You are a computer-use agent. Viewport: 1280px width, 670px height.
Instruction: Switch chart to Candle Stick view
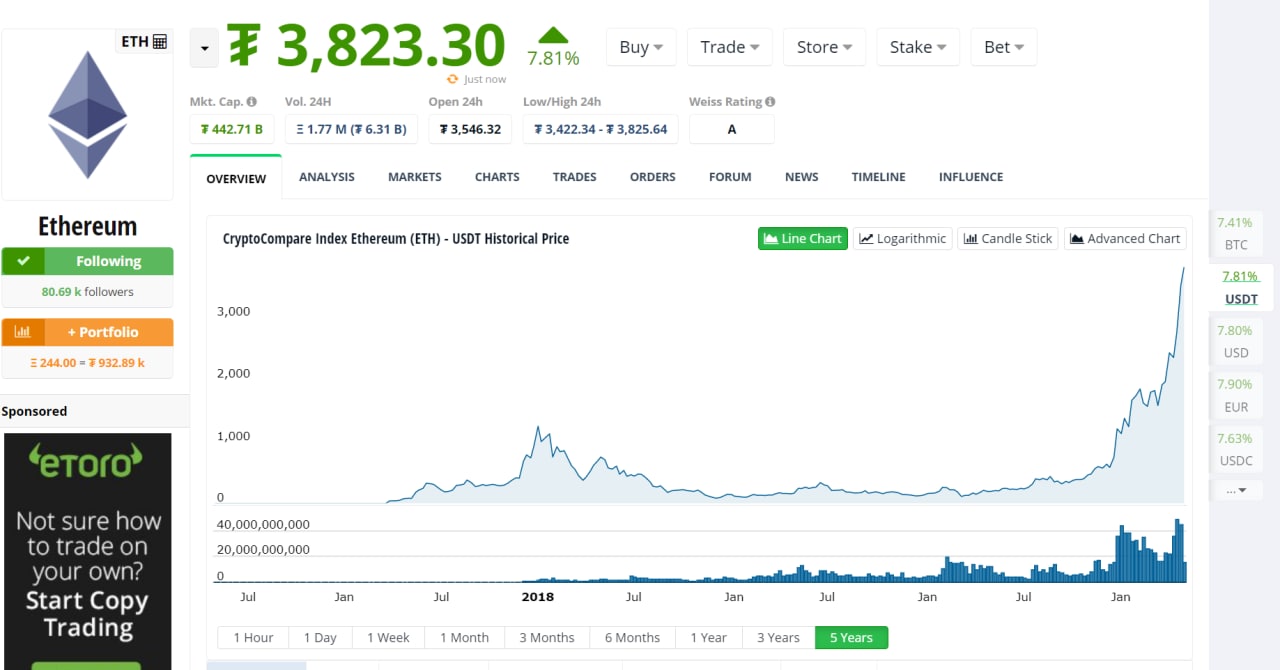click(1008, 239)
